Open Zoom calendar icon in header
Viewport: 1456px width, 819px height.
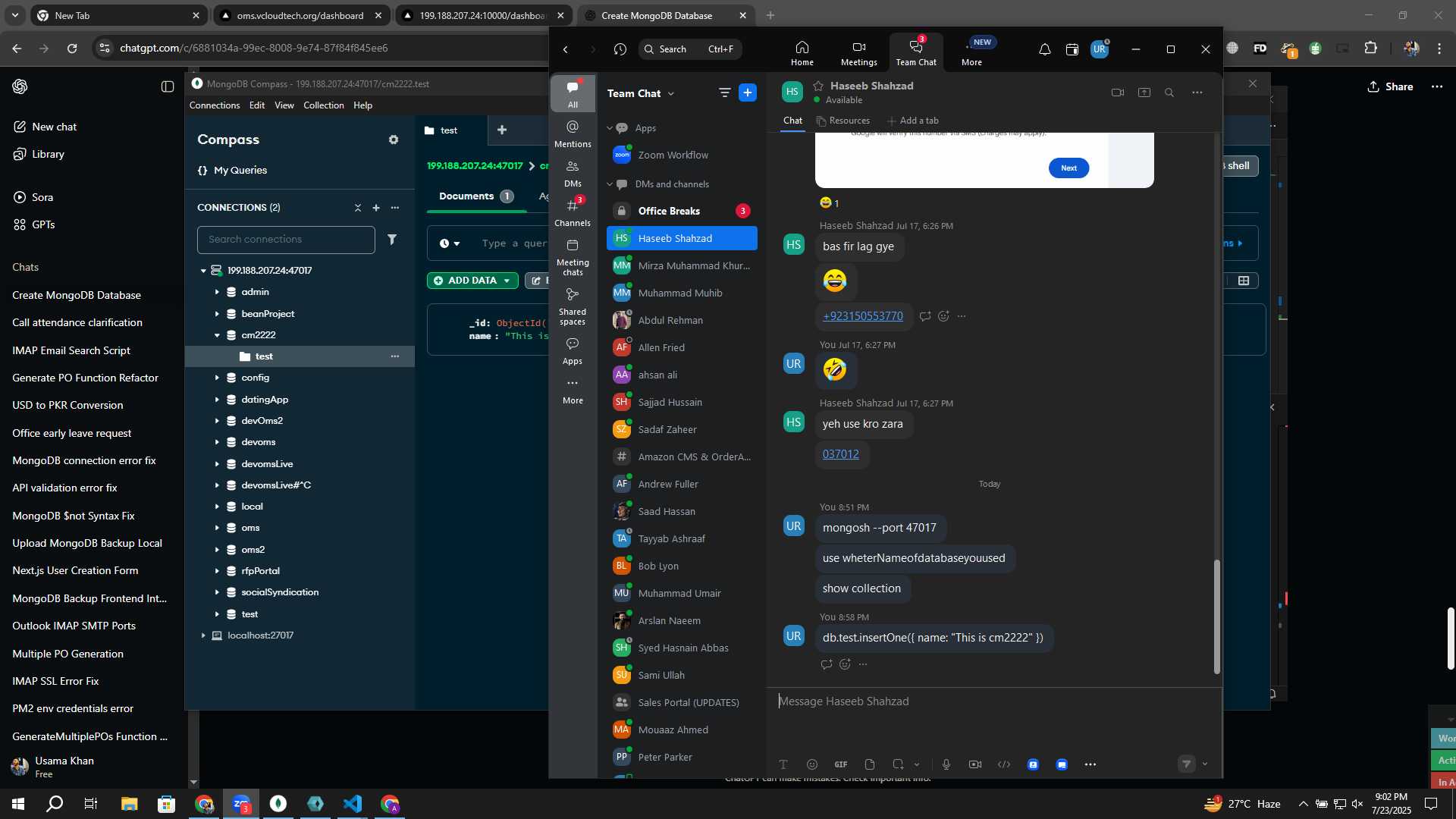point(1072,49)
